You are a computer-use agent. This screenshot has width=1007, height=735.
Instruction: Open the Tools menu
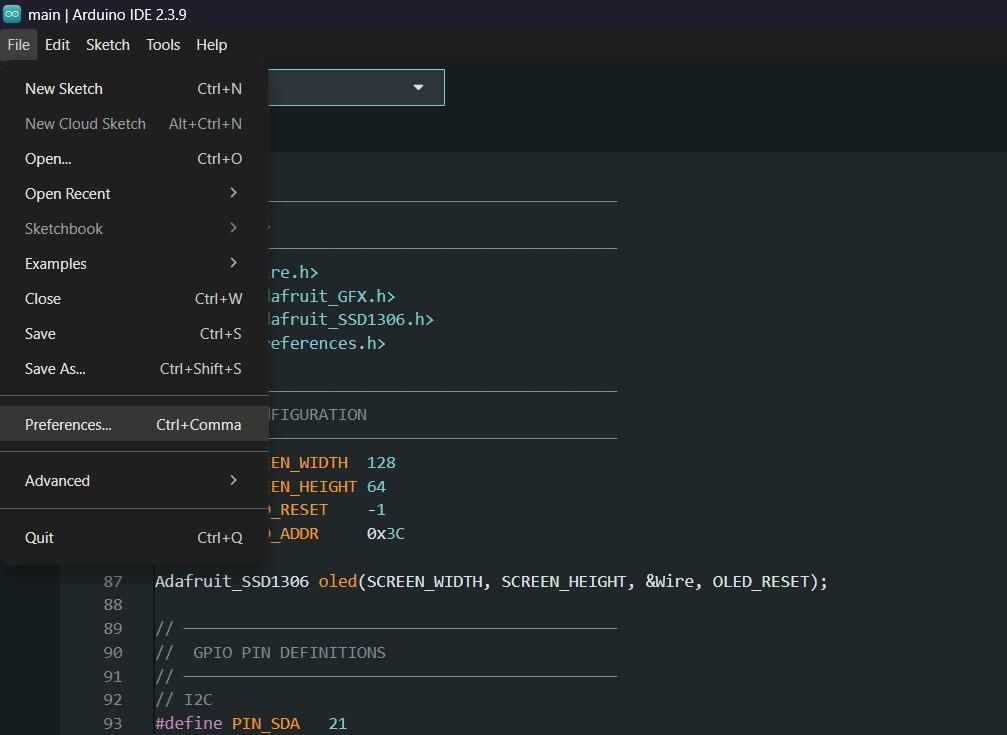point(163,45)
